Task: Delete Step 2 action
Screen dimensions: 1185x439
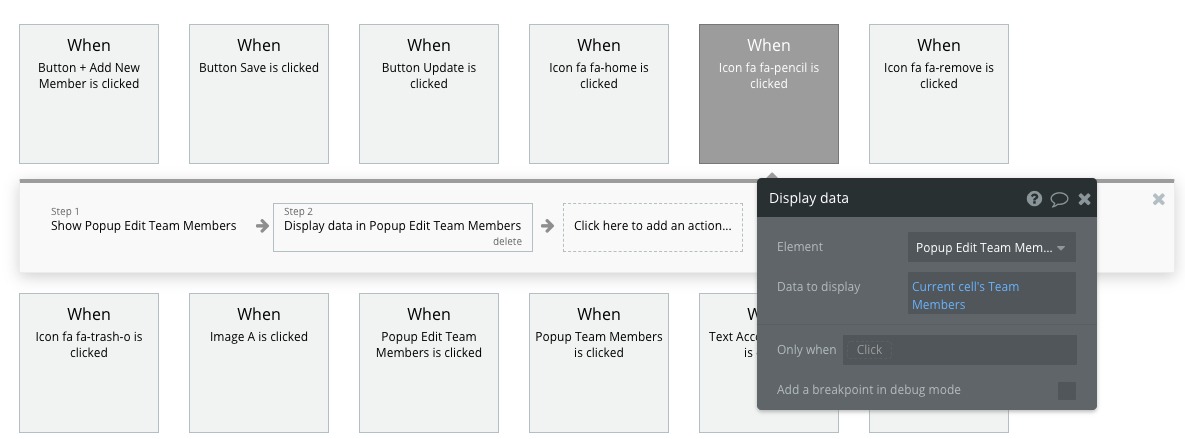Action: point(507,241)
